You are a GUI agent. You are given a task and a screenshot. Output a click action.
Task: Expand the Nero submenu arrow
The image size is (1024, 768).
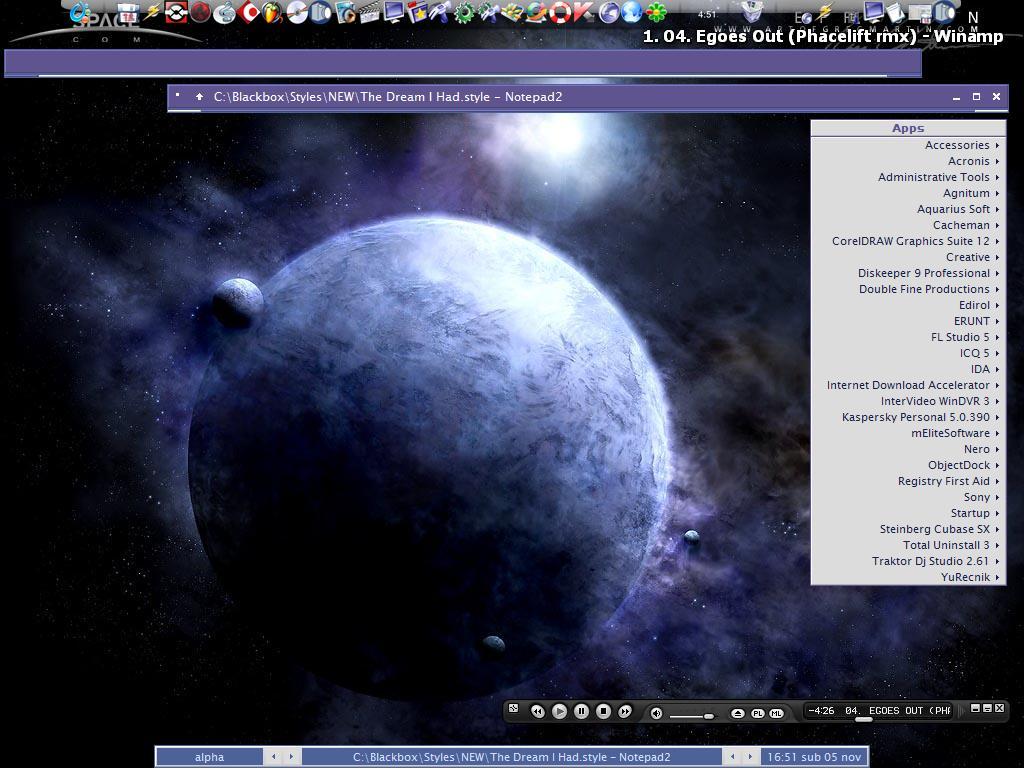[x=997, y=449]
